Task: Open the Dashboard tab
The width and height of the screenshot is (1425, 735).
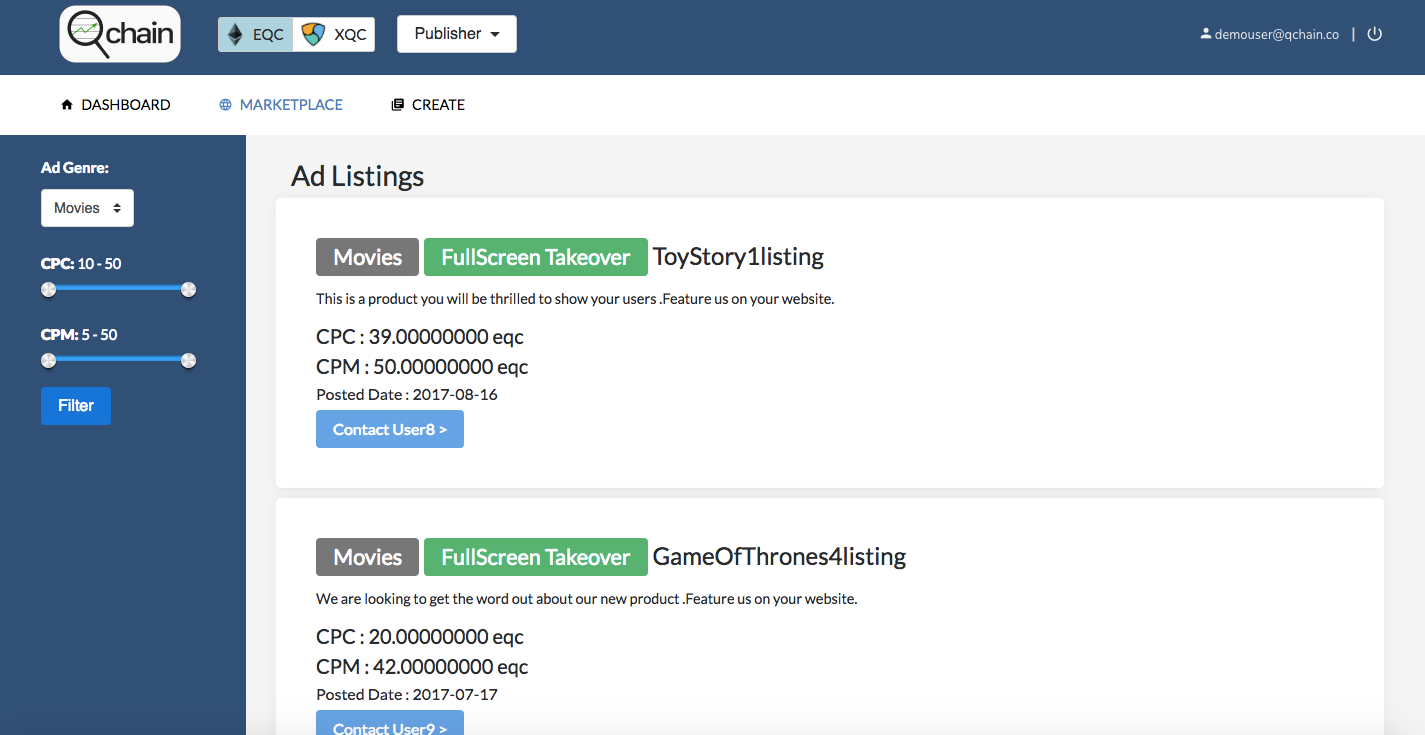Action: (126, 104)
